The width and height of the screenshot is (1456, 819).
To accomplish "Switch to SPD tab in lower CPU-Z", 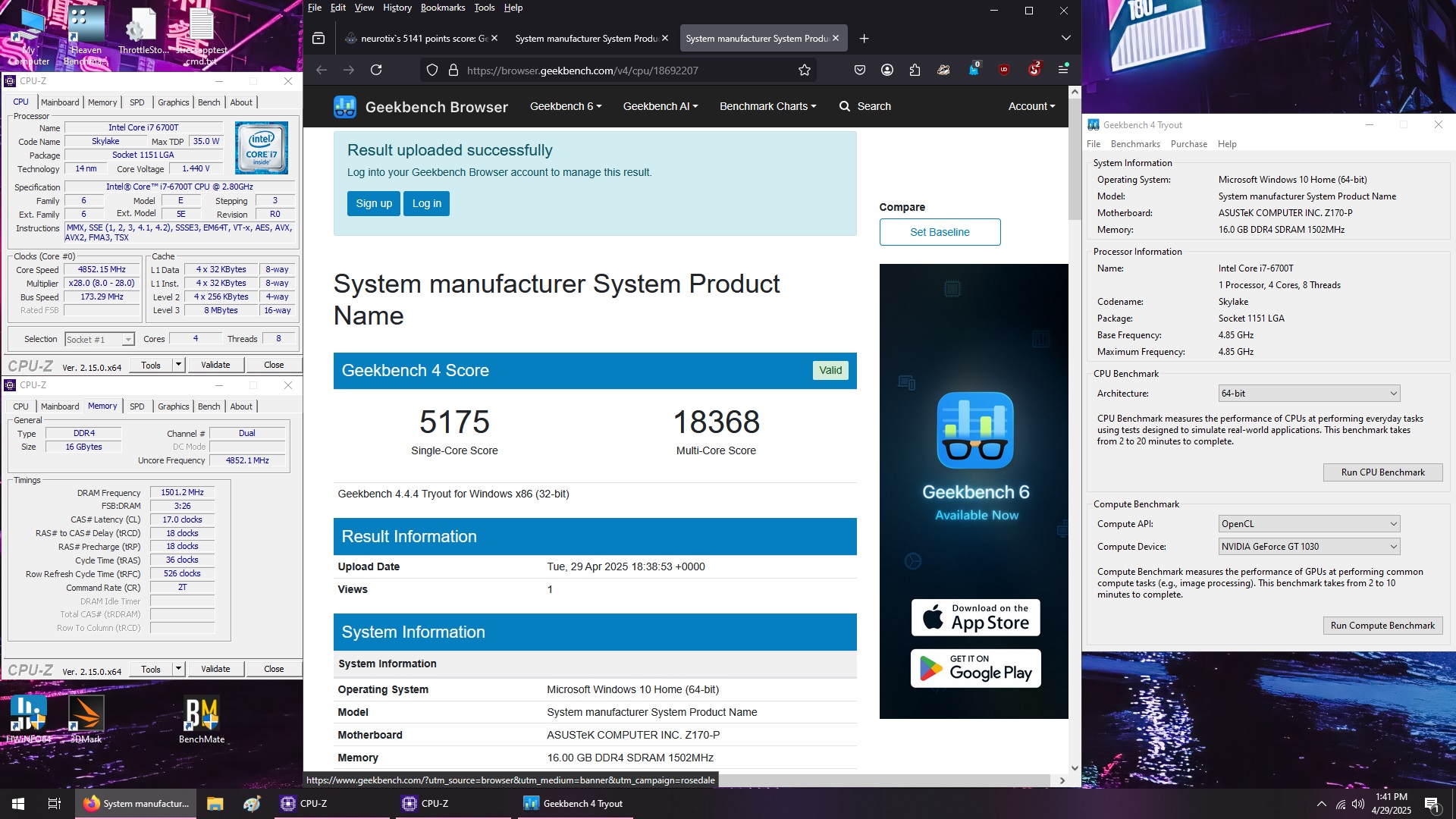I will point(136,406).
